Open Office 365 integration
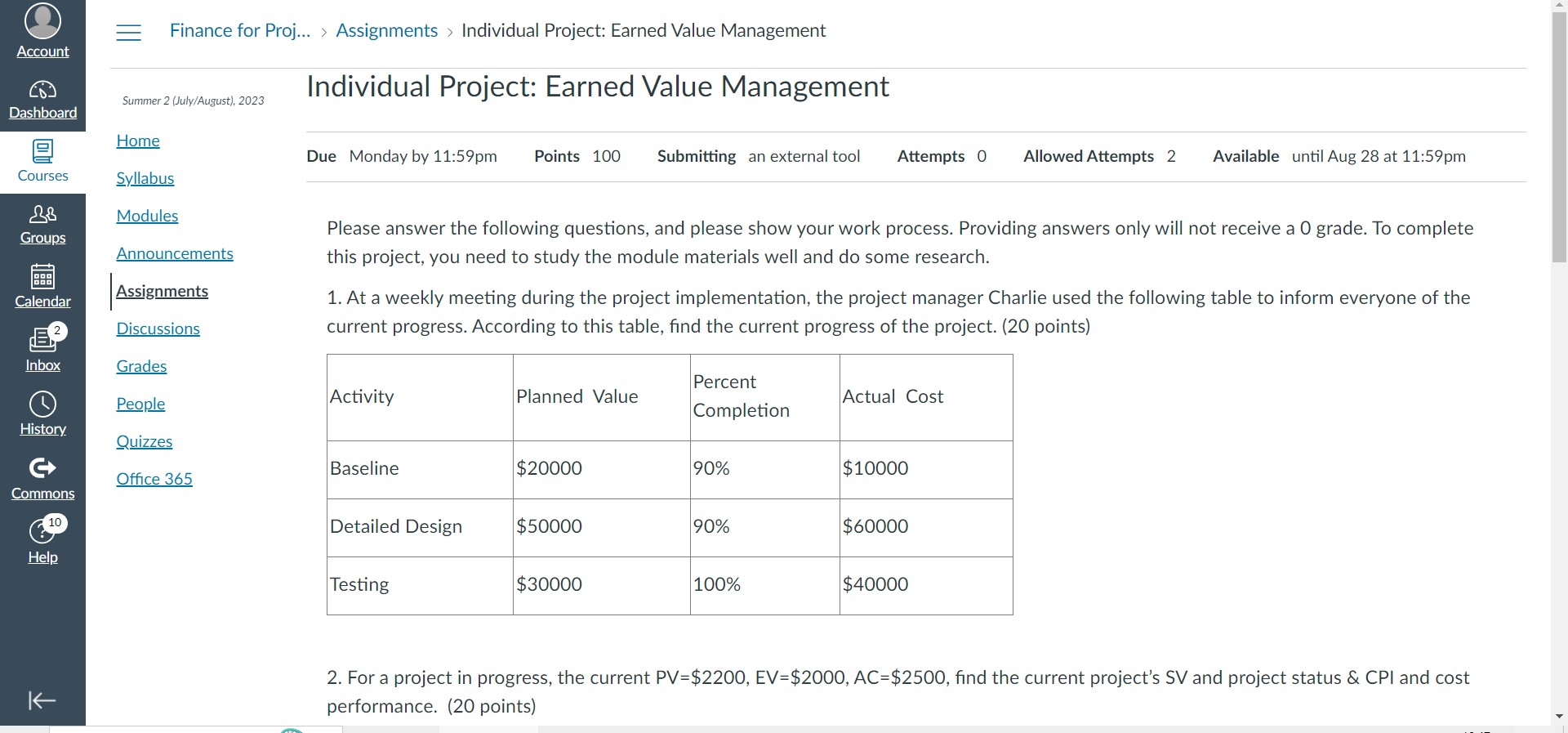The image size is (1568, 733). point(154,479)
